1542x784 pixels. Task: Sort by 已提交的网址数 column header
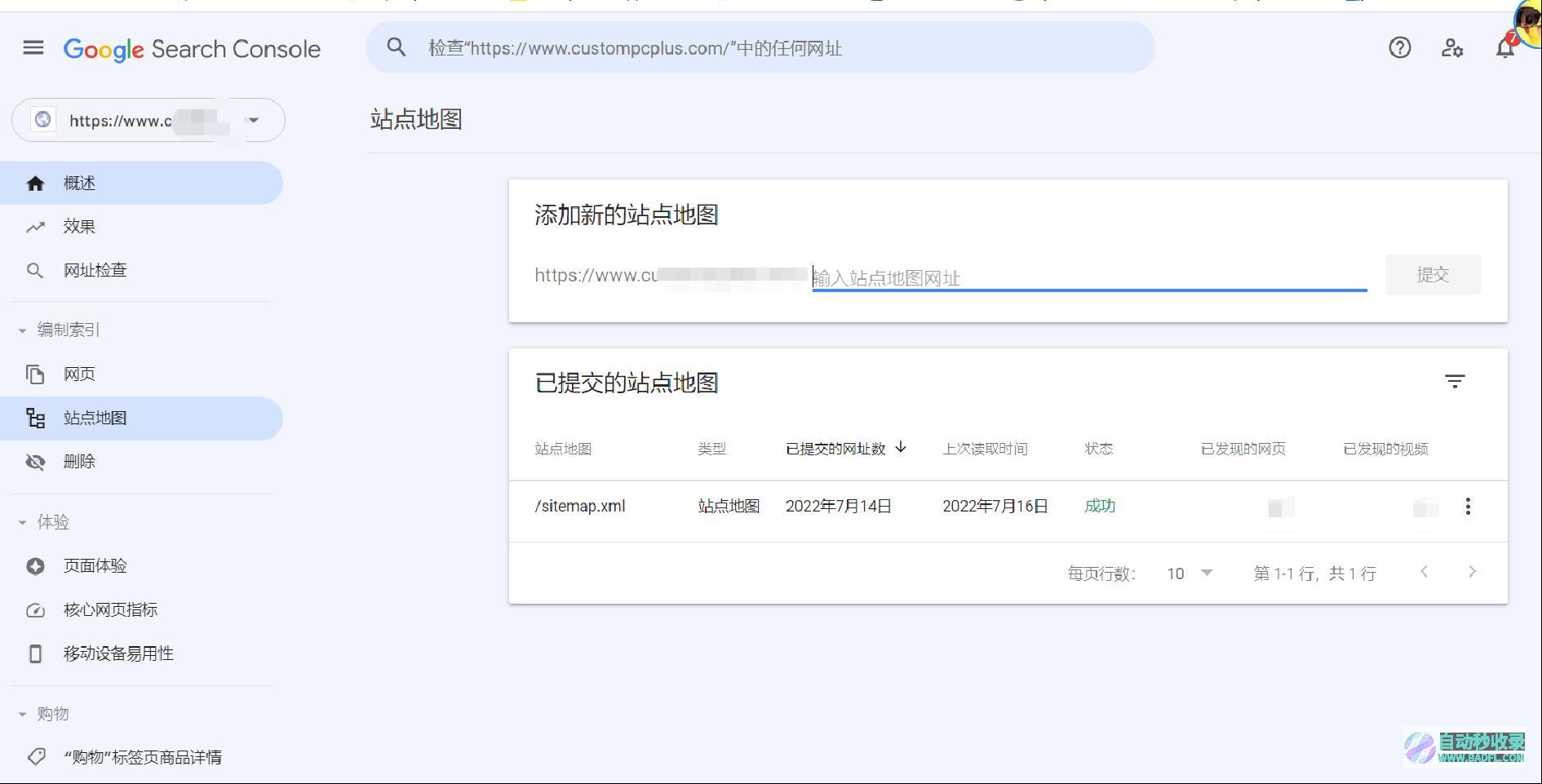tap(835, 449)
